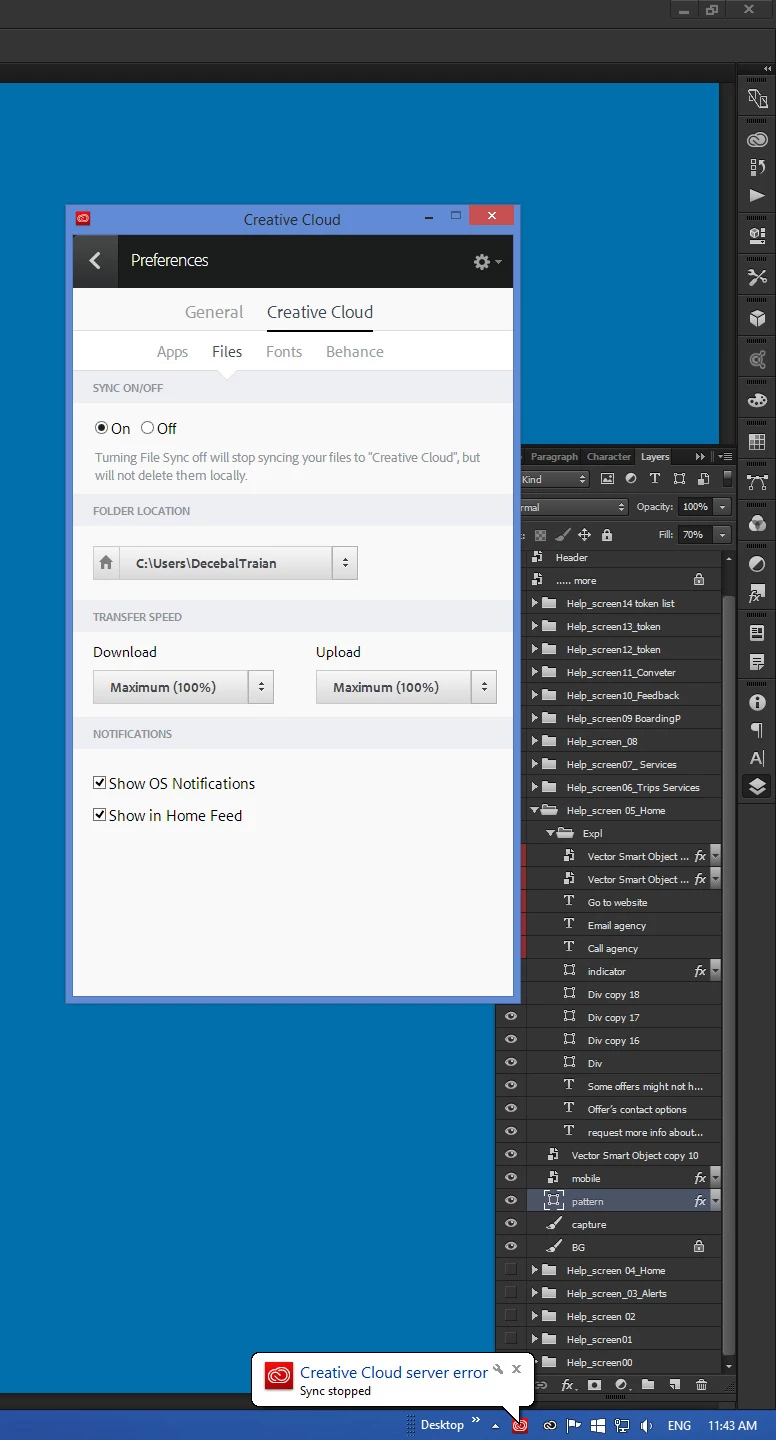Viewport: 776px width, 1440px height.
Task: Switch to the General preferences tab
Action: coord(214,312)
